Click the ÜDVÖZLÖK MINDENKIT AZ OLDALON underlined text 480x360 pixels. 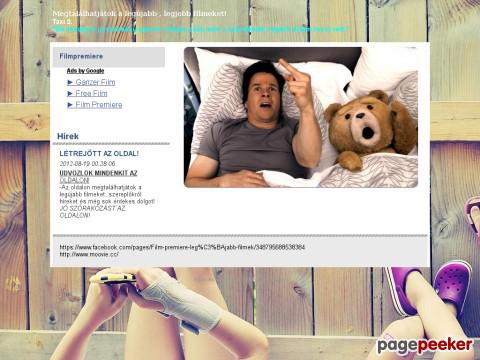pyautogui.click(x=98, y=176)
